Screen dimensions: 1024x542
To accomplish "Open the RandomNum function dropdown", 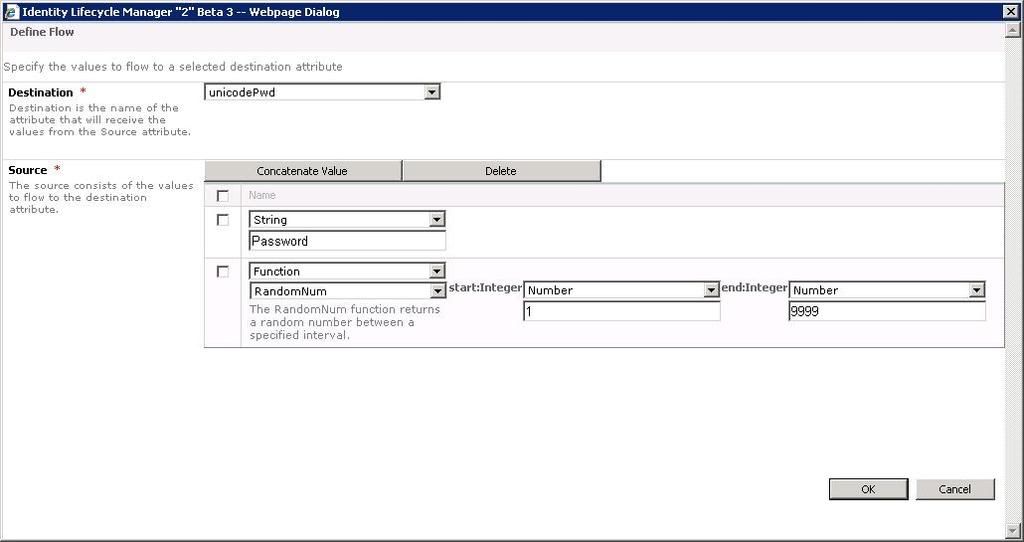I will pyautogui.click(x=347, y=291).
